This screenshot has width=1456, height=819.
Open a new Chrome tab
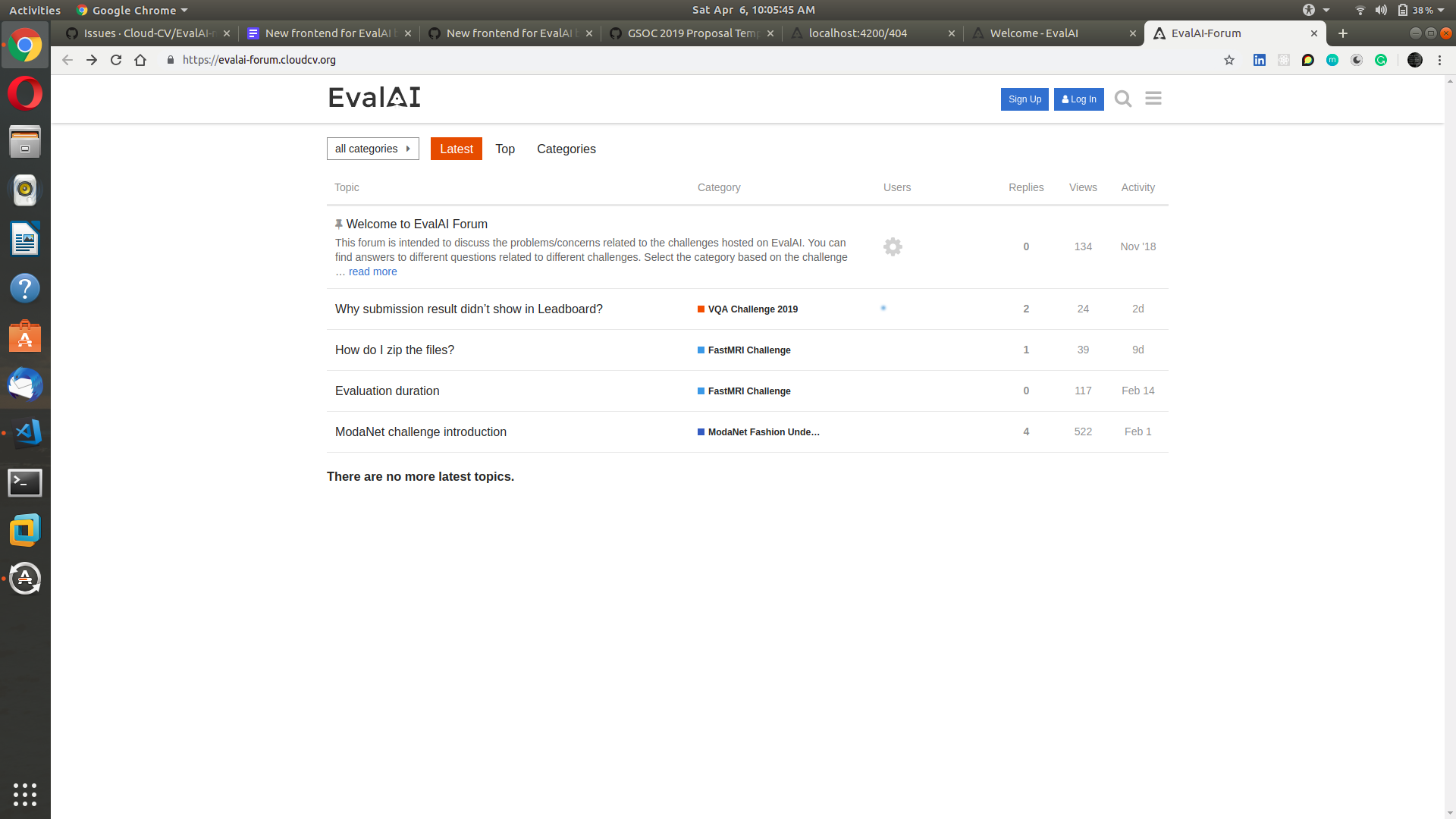tap(1343, 33)
